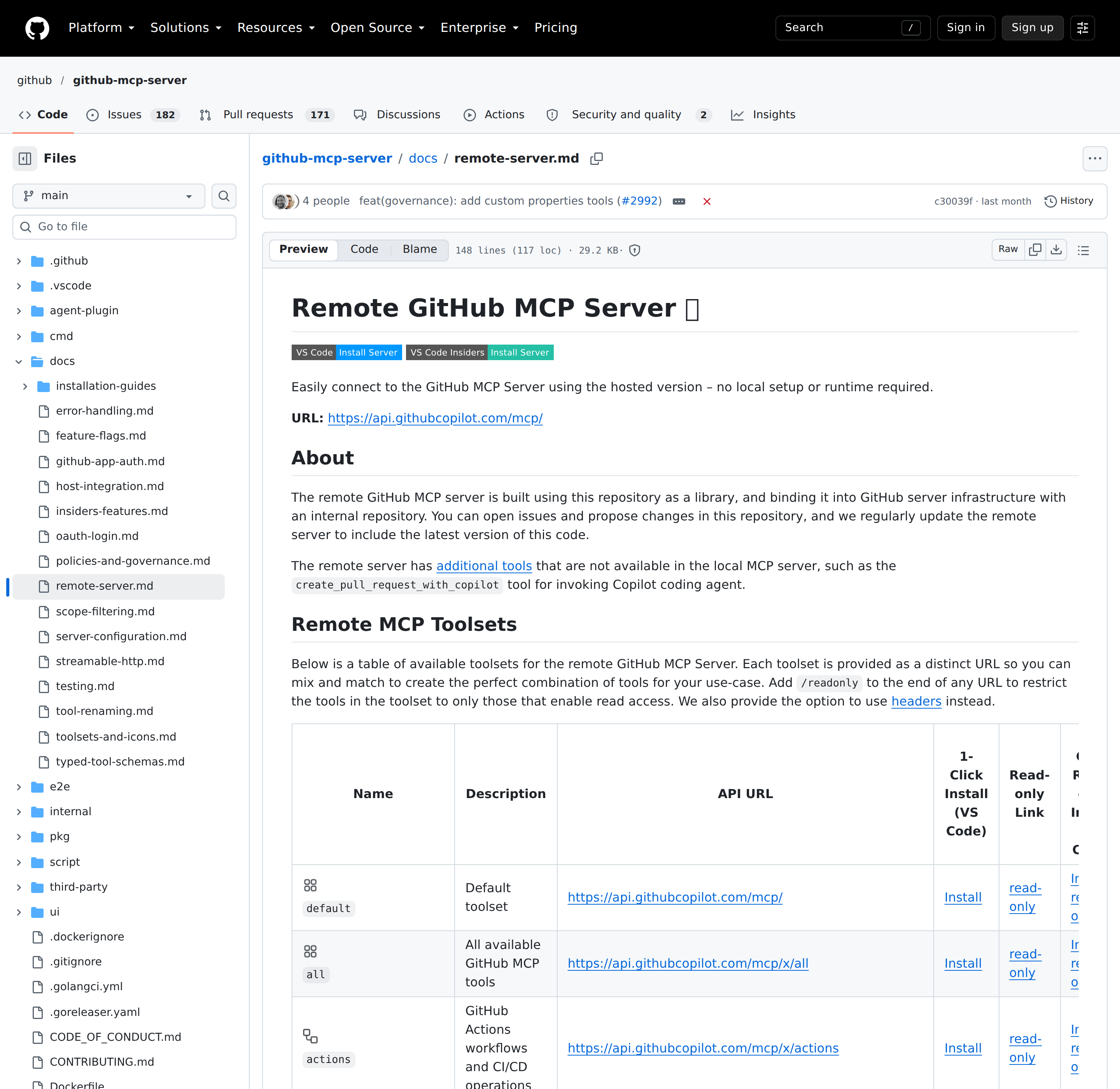Collapse the docs folder
1120x1089 pixels.
pyautogui.click(x=19, y=361)
